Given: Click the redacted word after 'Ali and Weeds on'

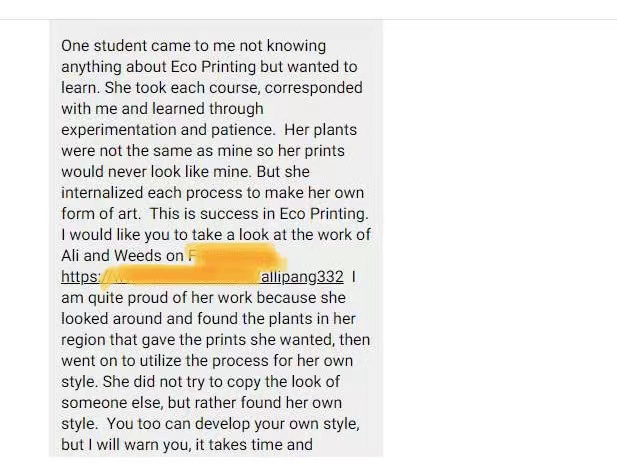Looking at the screenshot, I should [x=236, y=256].
